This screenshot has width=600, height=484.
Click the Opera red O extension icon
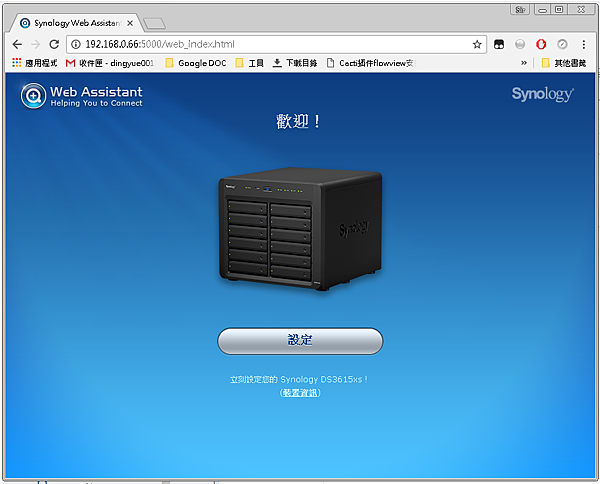coord(541,44)
